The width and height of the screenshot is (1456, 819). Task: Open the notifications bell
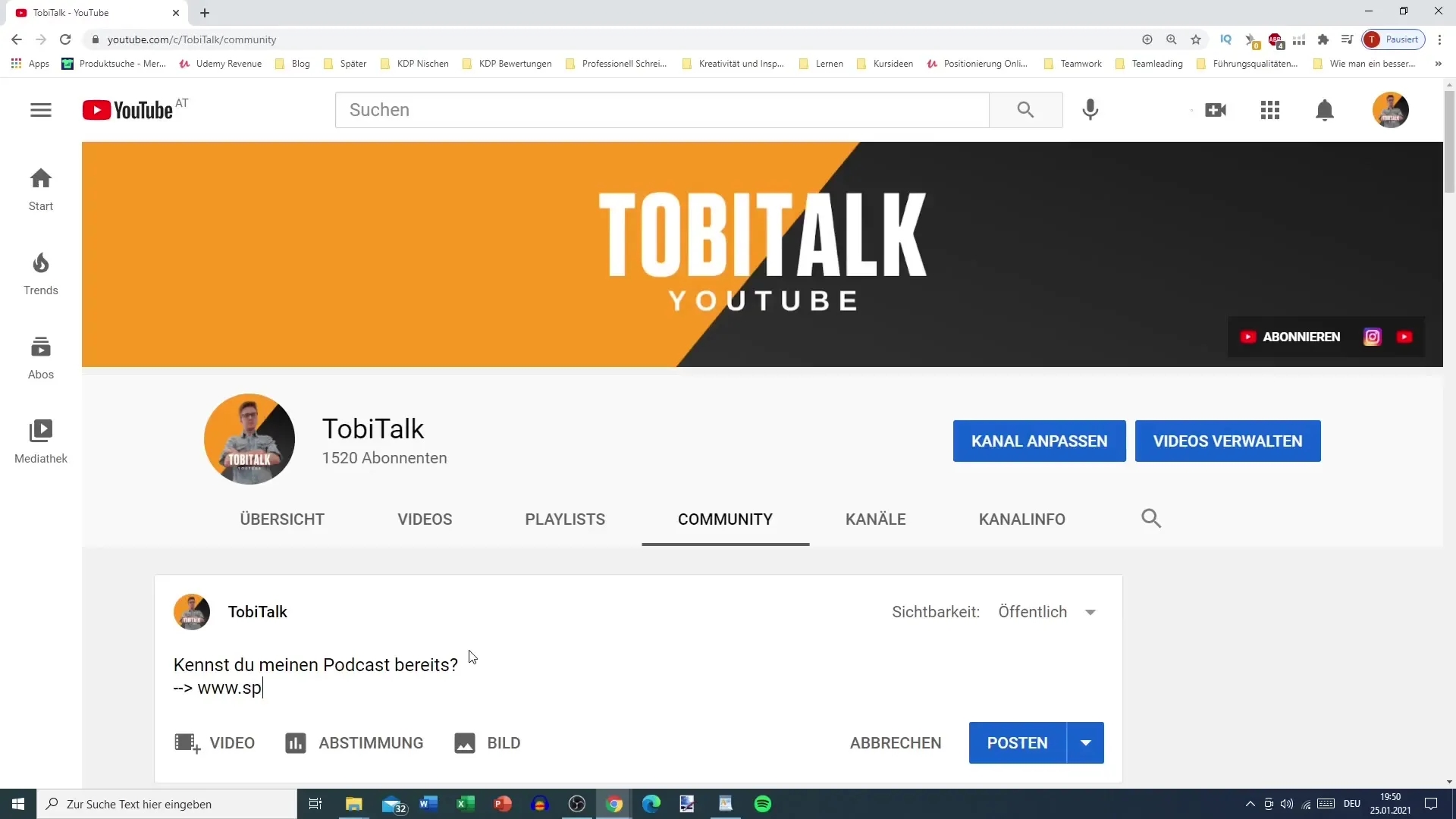coord(1325,110)
